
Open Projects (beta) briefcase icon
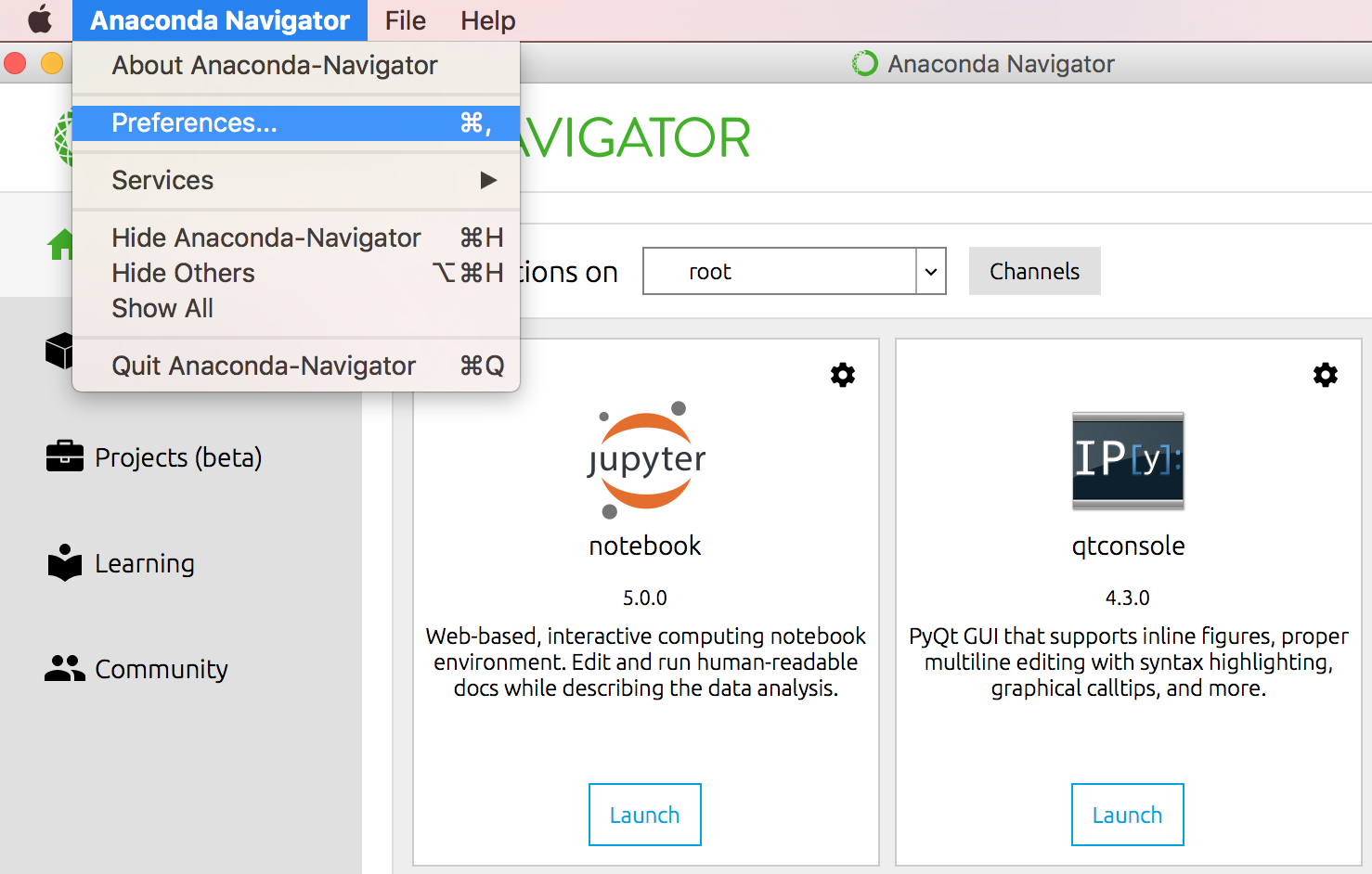pos(64,456)
